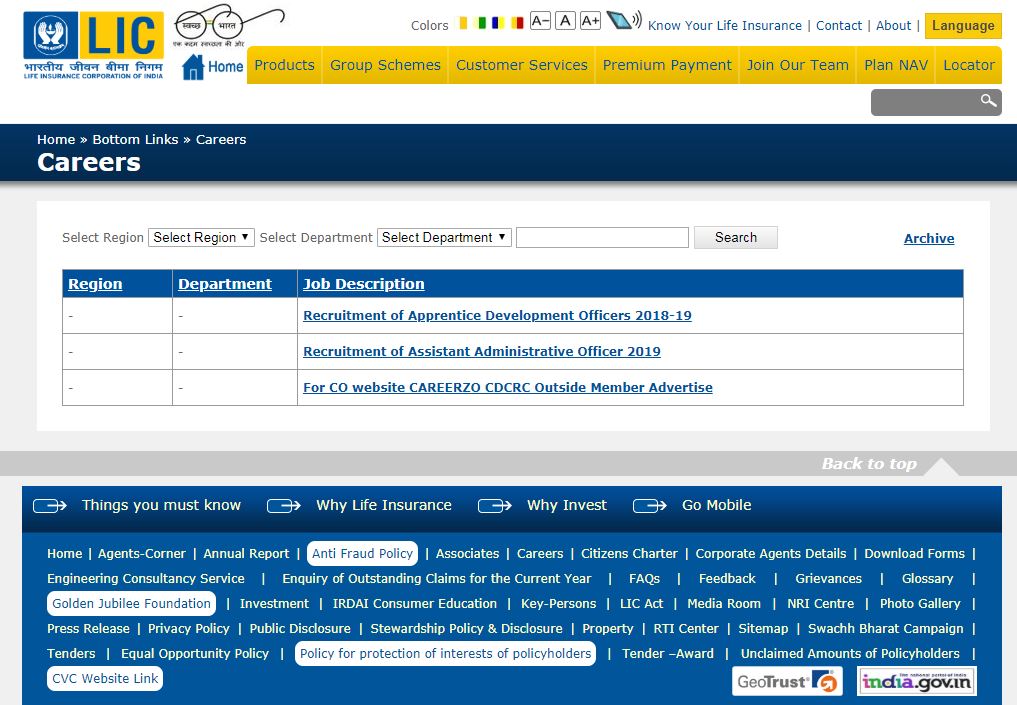Open the Join Our Team menu
The height and width of the screenshot is (705, 1017).
(x=798, y=65)
